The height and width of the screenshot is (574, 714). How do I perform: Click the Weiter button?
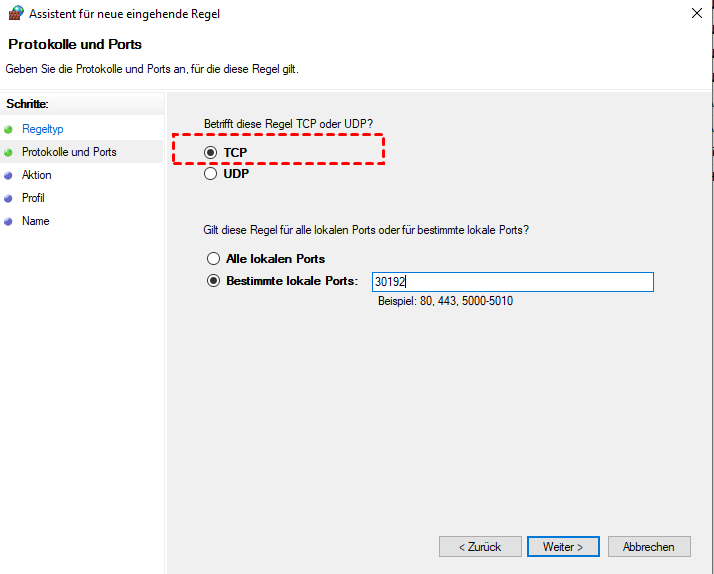pyautogui.click(x=563, y=547)
